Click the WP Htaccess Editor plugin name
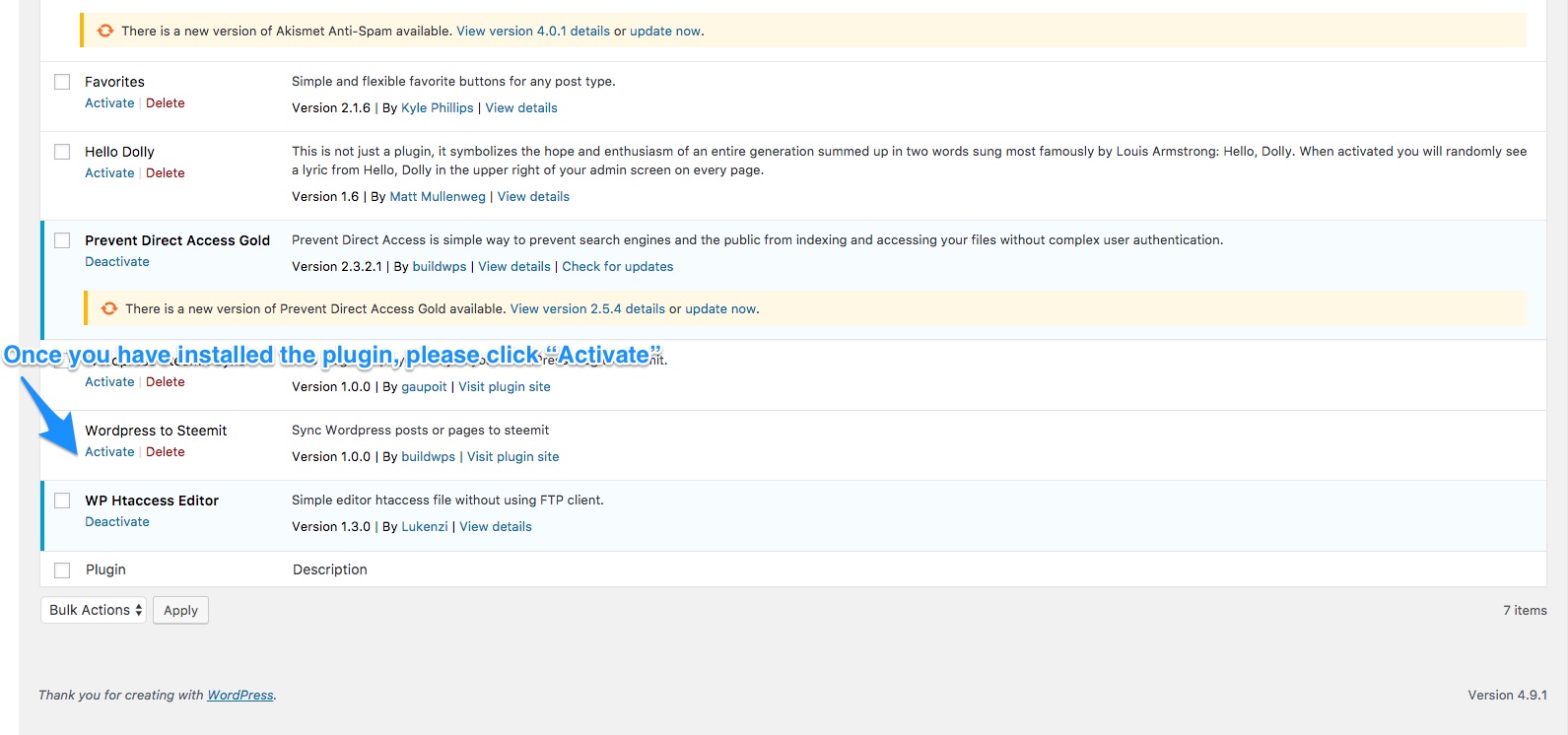1568x735 pixels. point(152,501)
